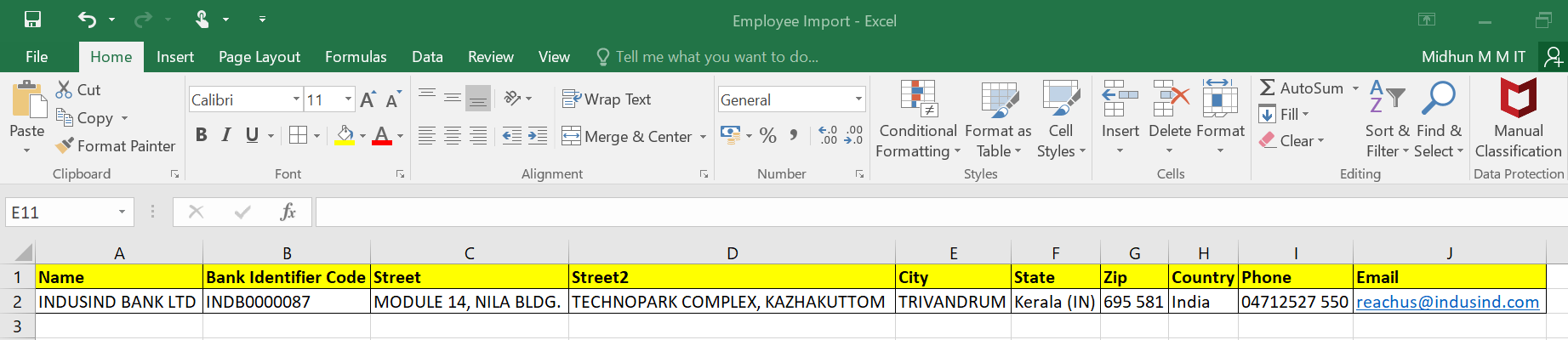
Task: Open Find & Select menu
Action: pyautogui.click(x=1439, y=119)
